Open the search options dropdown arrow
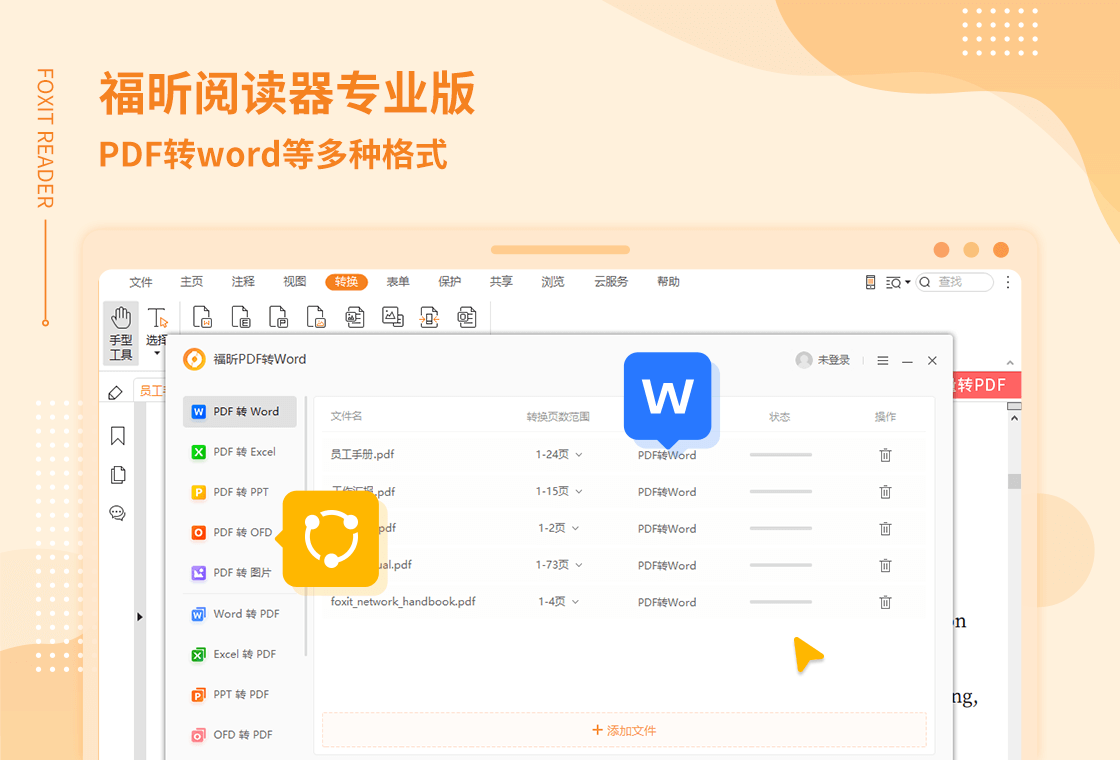Screen dimensions: 1120x760 pyautogui.click(x=908, y=282)
